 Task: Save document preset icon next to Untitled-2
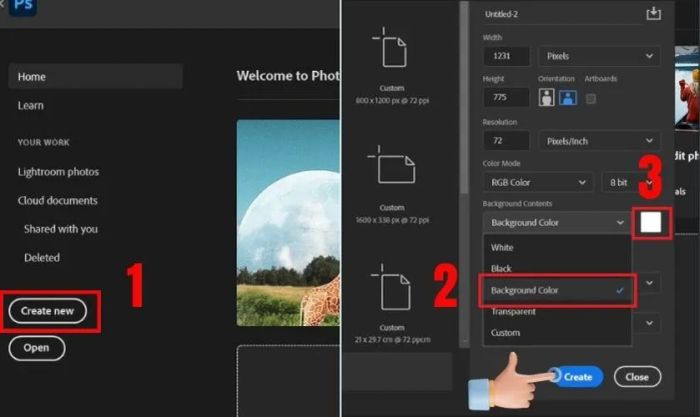(654, 13)
